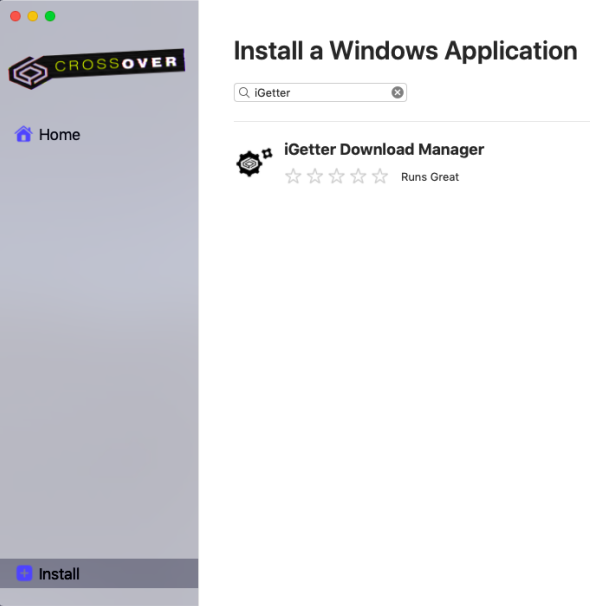The width and height of the screenshot is (590, 606).
Task: Minimize the window with the yellow button
Action: coord(33,16)
